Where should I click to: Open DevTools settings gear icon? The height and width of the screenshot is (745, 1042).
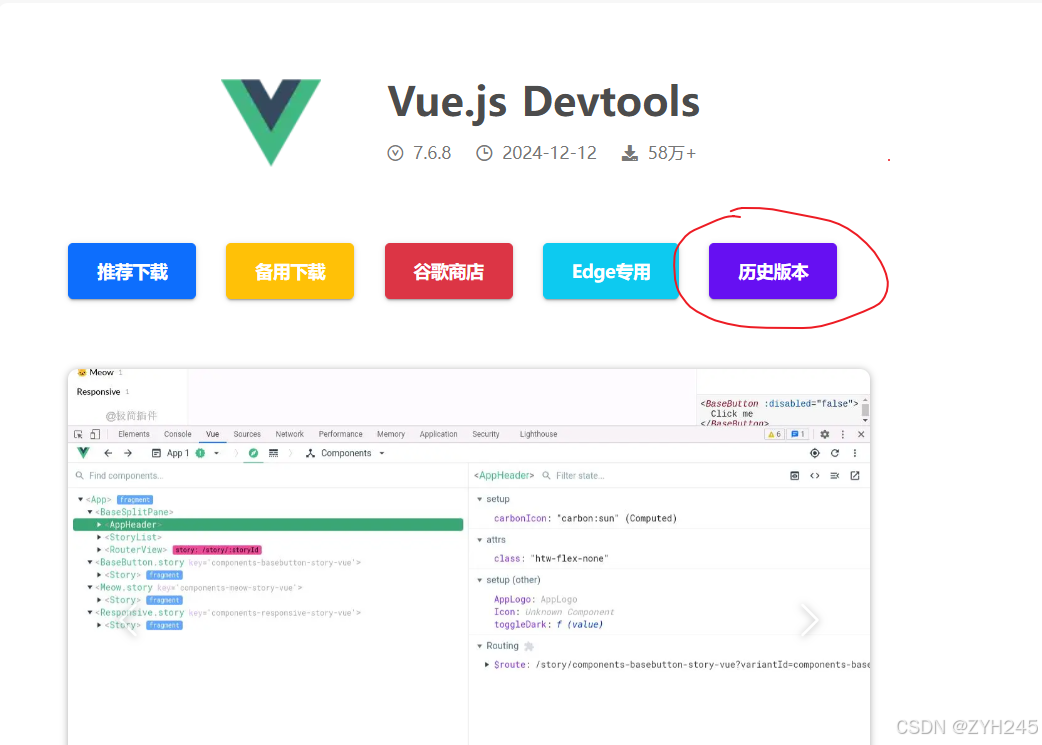click(x=825, y=434)
